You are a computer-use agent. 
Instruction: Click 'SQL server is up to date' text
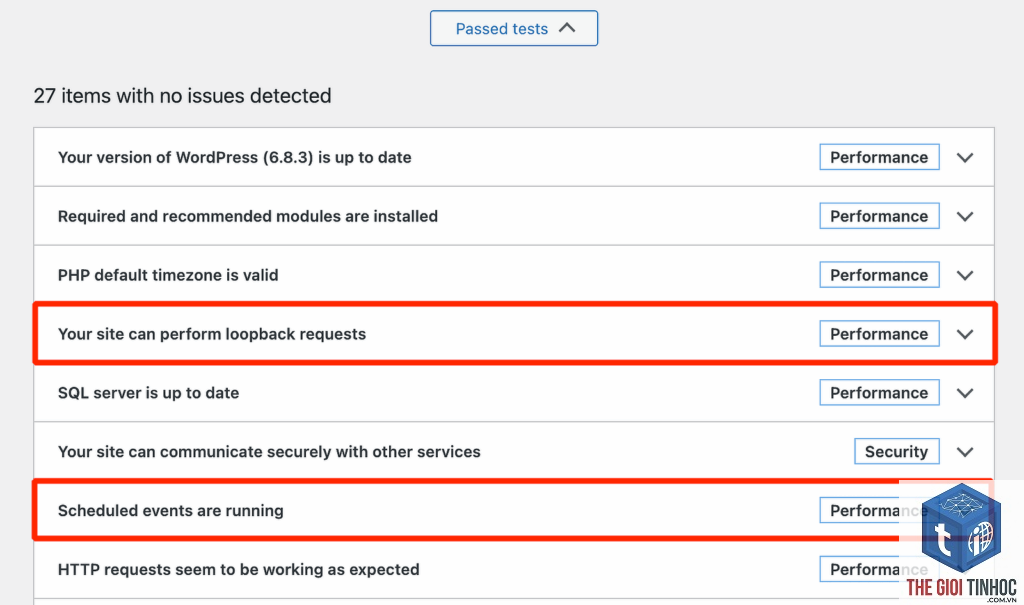point(148,393)
